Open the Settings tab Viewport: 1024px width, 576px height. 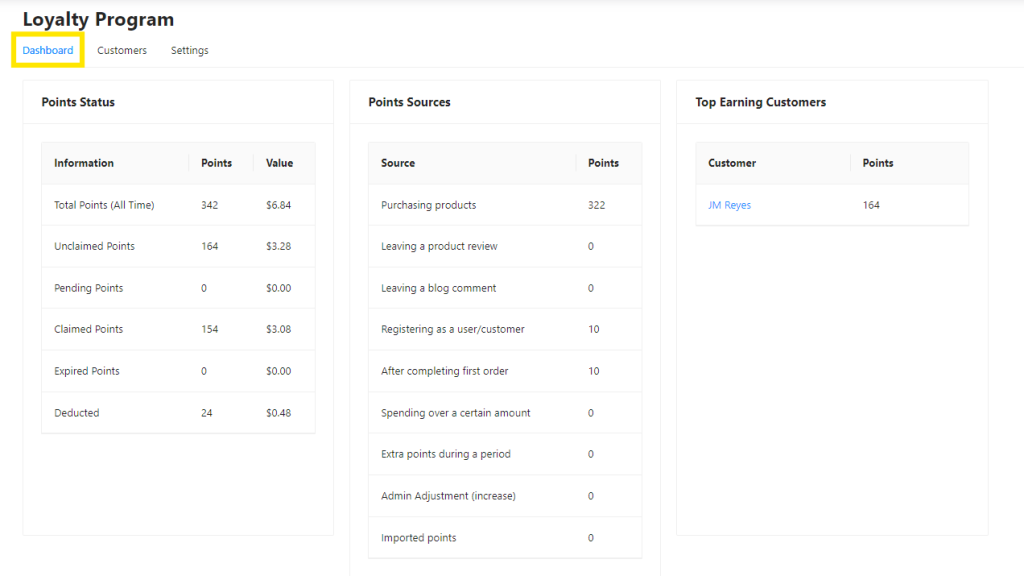point(189,50)
